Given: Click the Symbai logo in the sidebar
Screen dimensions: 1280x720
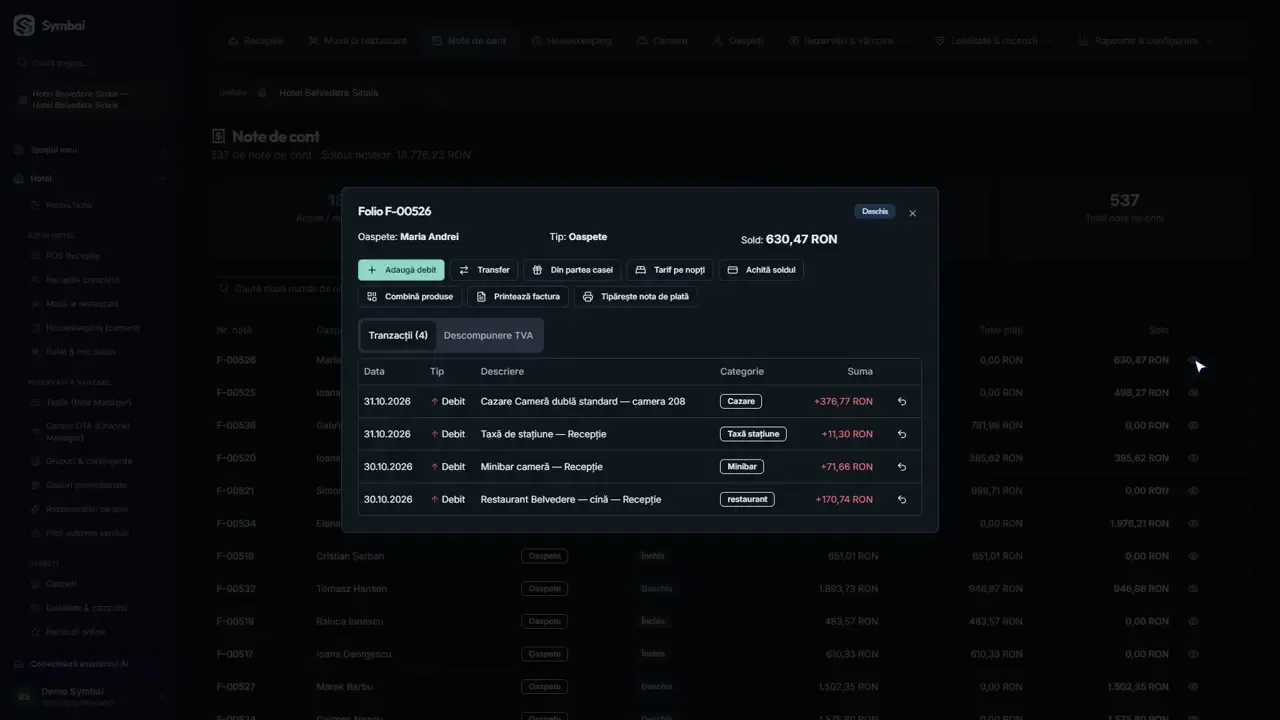Looking at the screenshot, I should coord(49,26).
